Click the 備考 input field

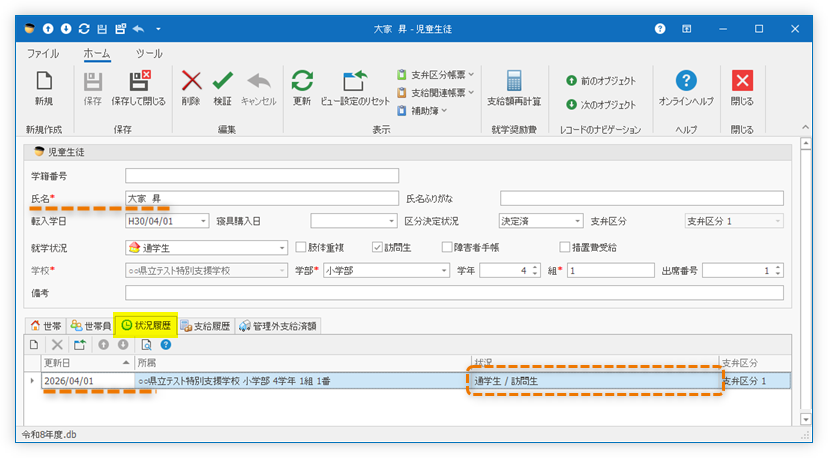(454, 293)
